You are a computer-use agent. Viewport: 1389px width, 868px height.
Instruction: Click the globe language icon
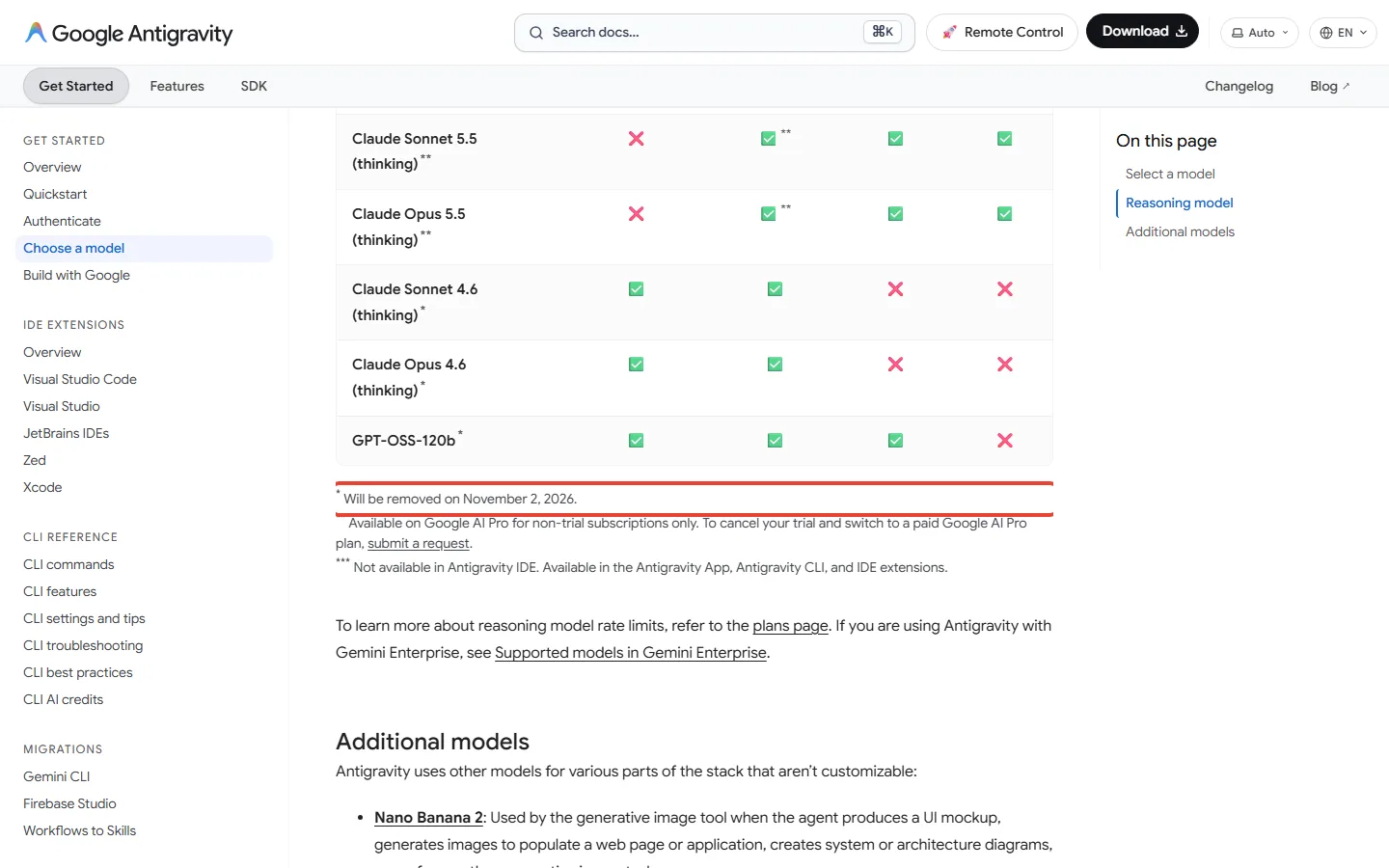(1326, 33)
